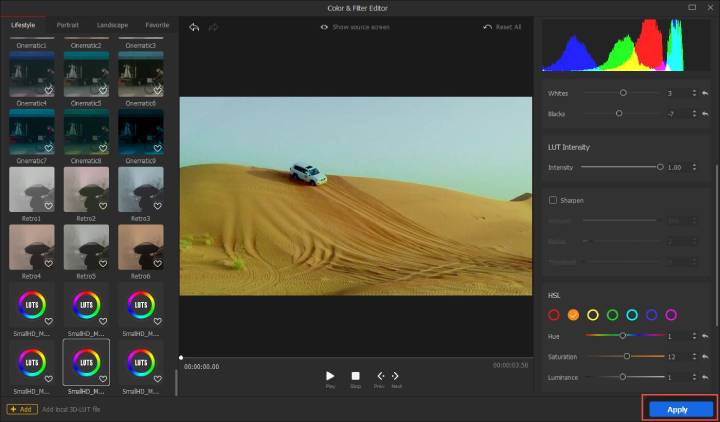
Task: Favorite the Retro1 filter heart icon
Action: click(x=48, y=207)
